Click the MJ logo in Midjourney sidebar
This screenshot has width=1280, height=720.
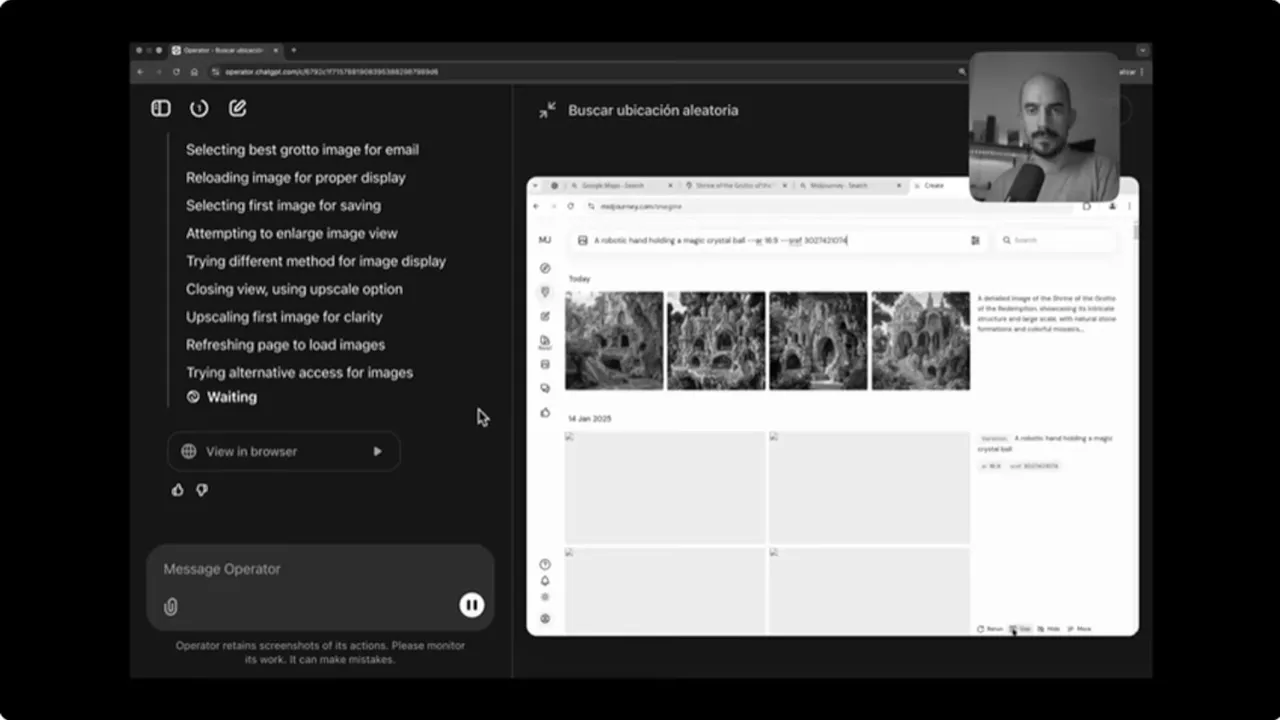[545, 240]
